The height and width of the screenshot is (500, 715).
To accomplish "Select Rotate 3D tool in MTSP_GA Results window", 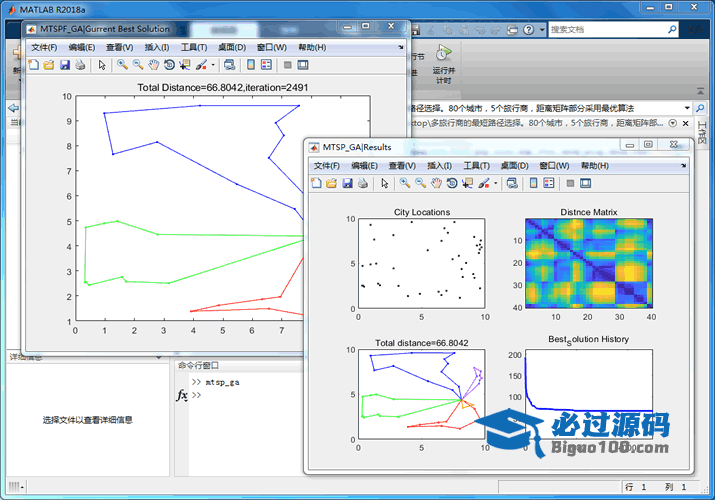I will click(452, 183).
